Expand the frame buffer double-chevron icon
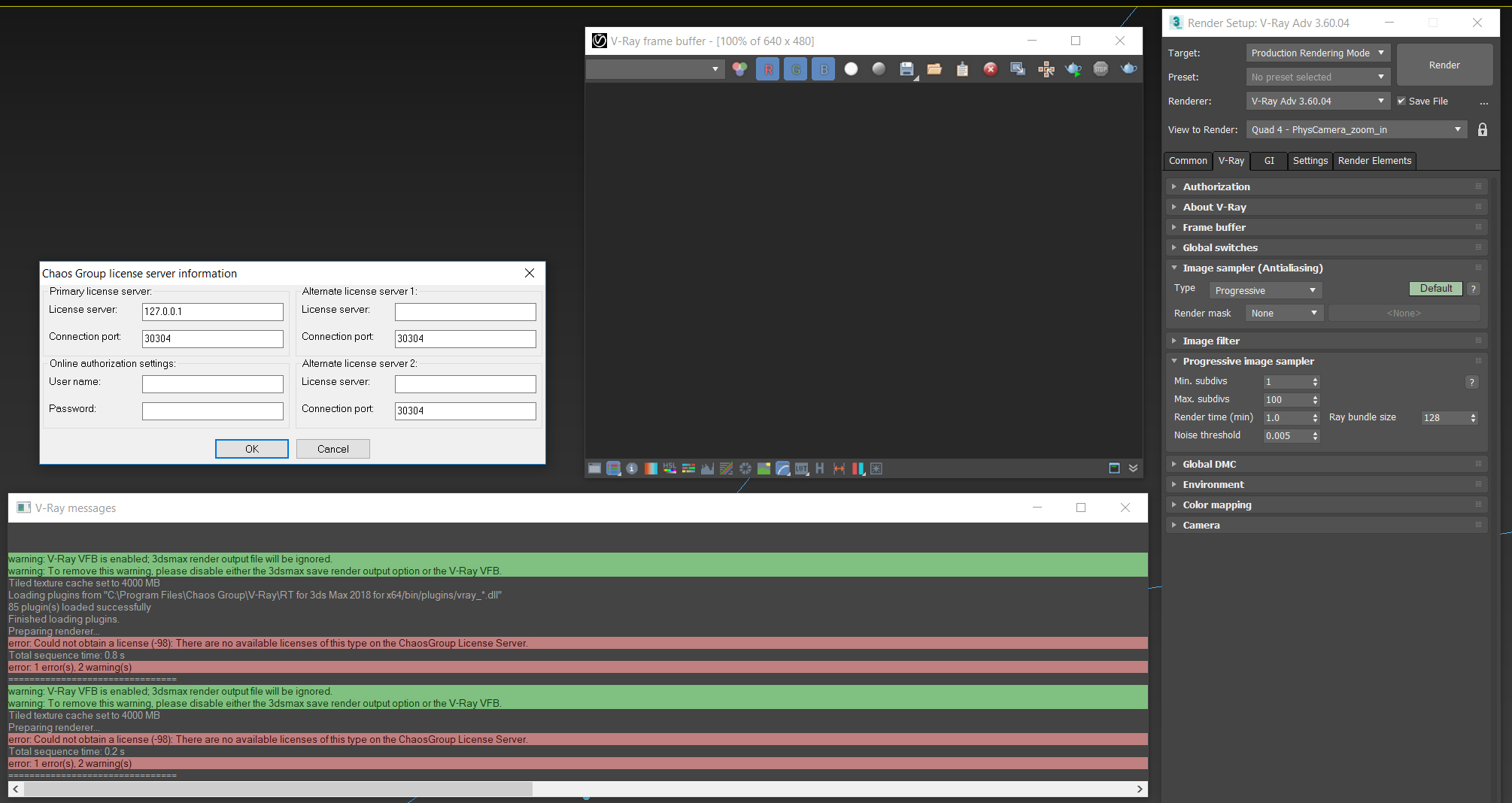The image size is (1512, 803). click(1133, 468)
